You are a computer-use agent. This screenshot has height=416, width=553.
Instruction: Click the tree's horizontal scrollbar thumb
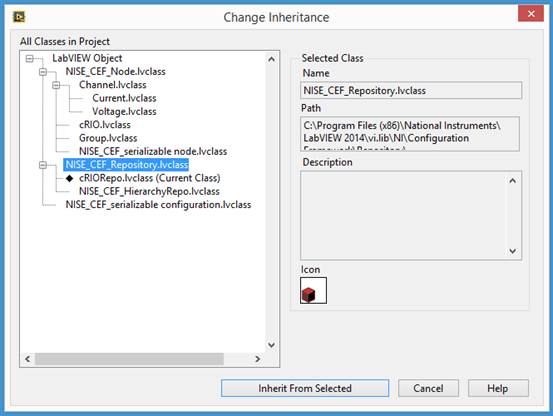pyautogui.click(x=129, y=359)
